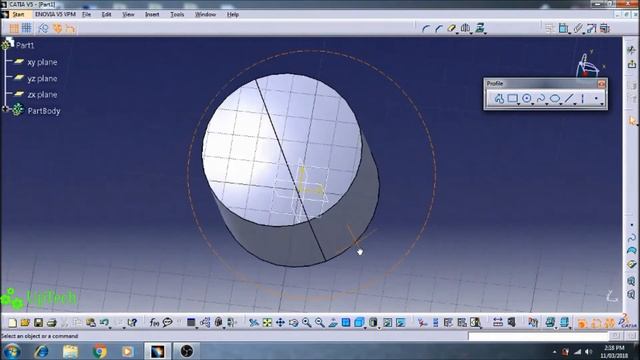Open Mirror tool flyout arrow
Screen dimensions: 640x360
471,33
